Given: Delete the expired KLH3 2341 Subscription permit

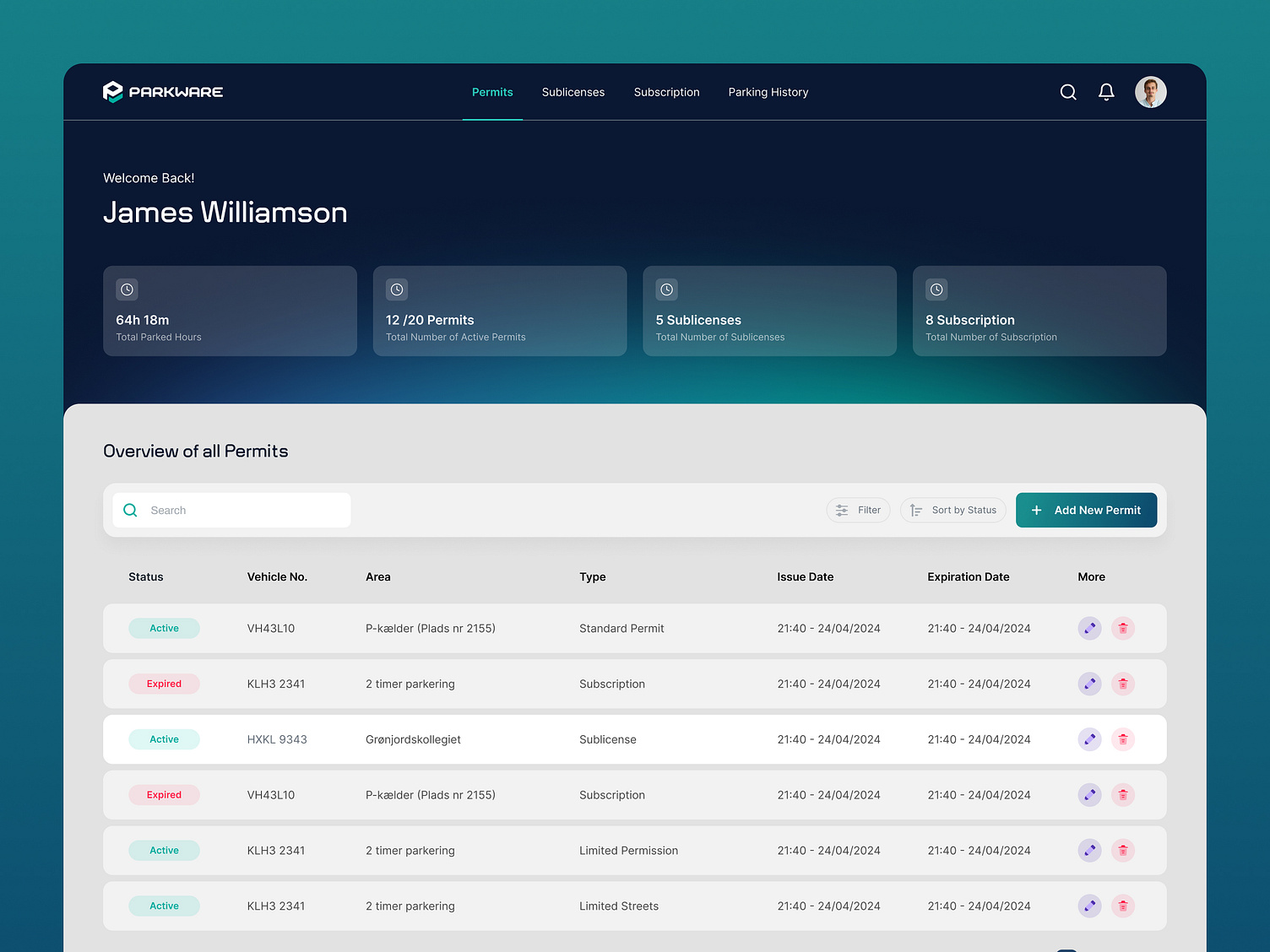Looking at the screenshot, I should pyautogui.click(x=1122, y=684).
